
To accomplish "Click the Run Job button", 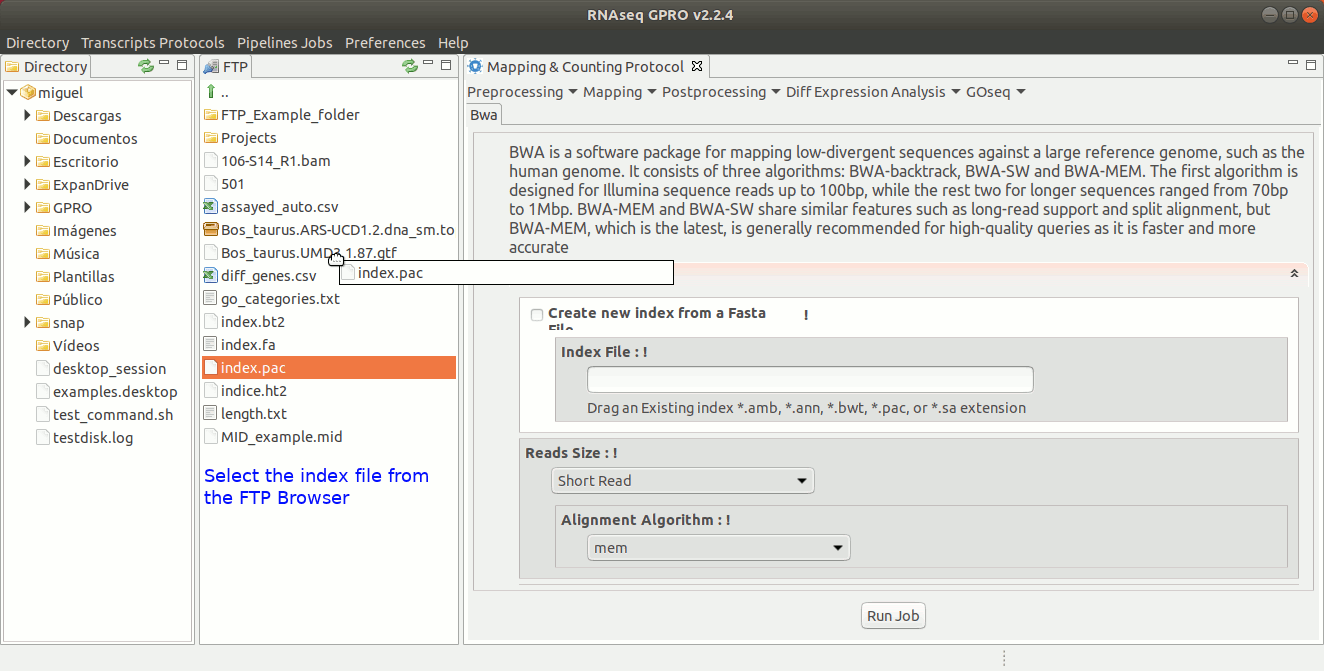I will point(893,616).
